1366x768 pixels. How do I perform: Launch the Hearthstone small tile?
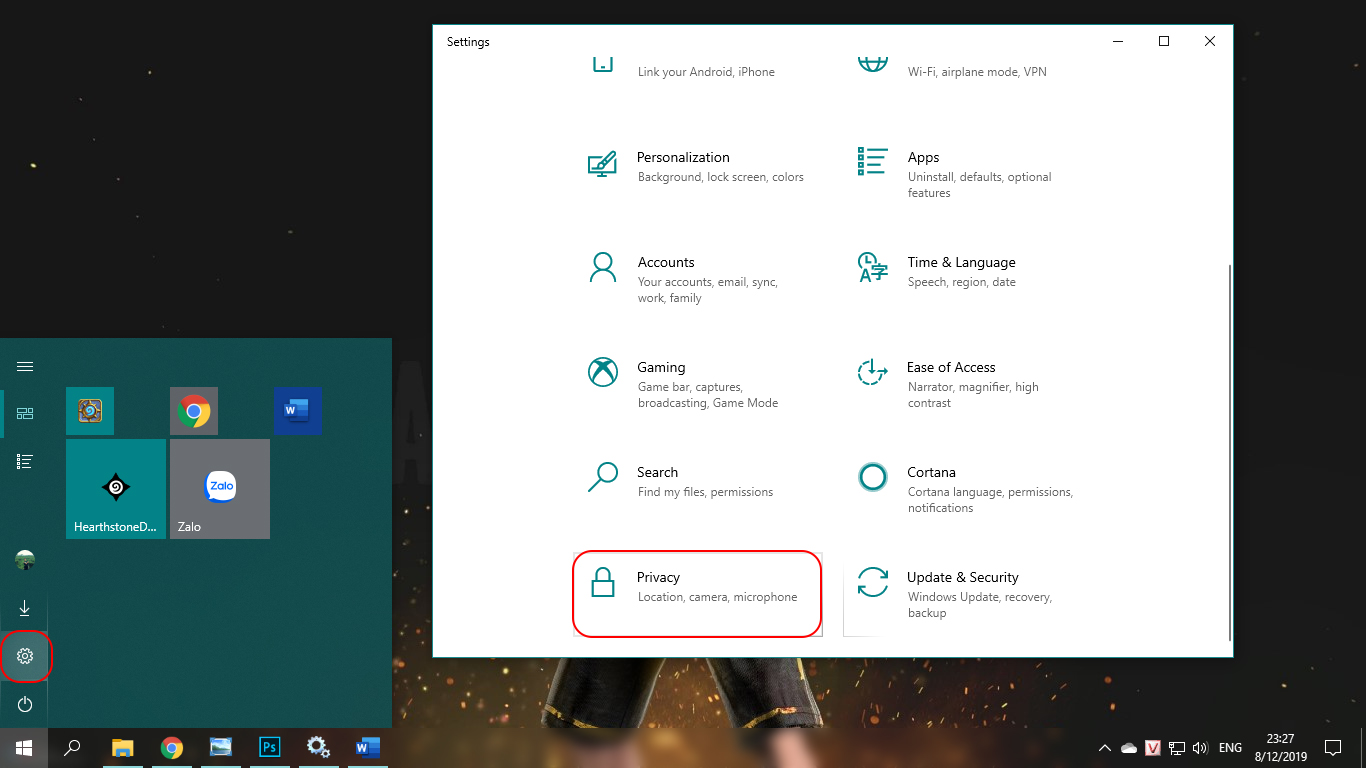pyautogui.click(x=90, y=411)
